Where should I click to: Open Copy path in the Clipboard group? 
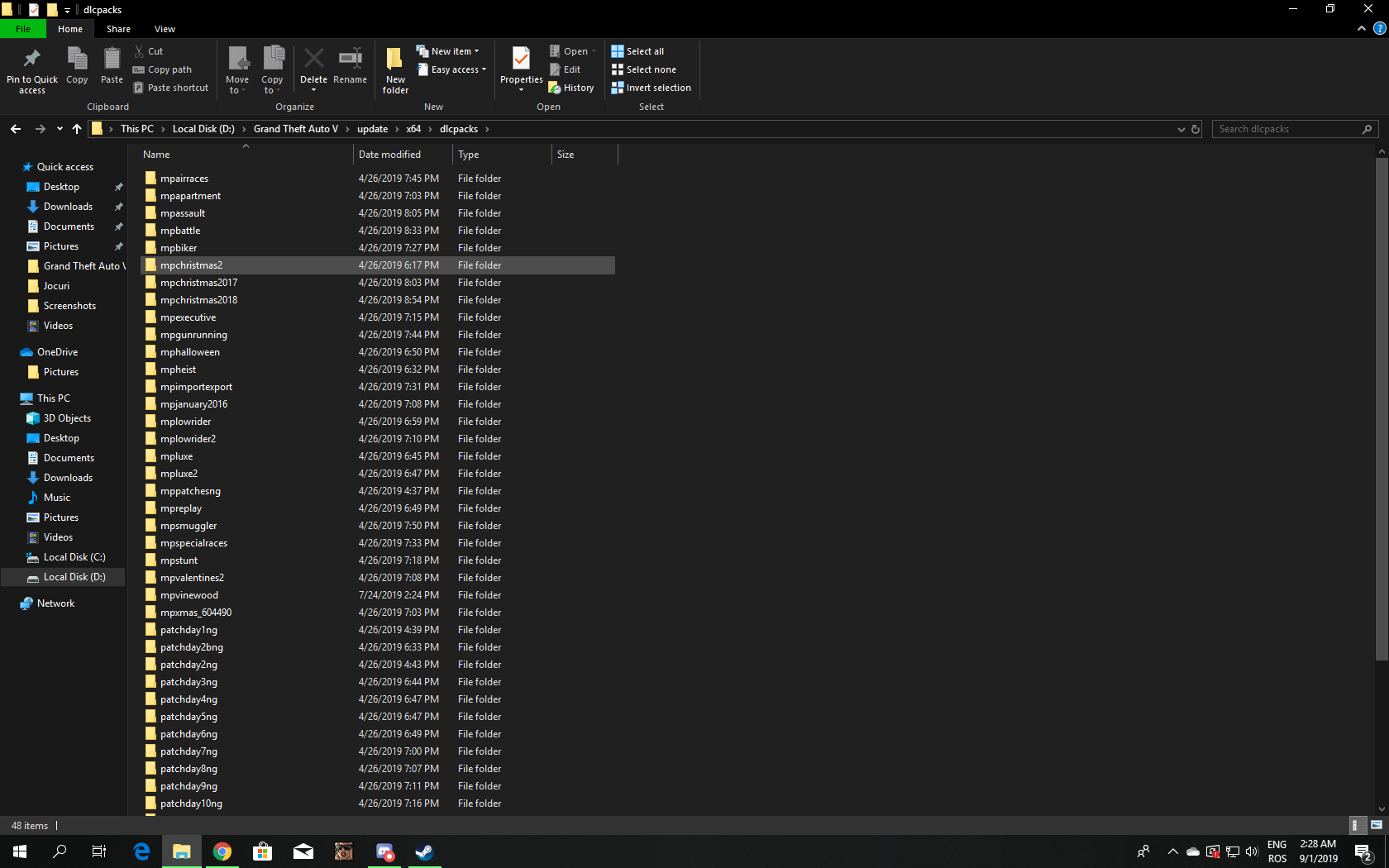coord(162,69)
